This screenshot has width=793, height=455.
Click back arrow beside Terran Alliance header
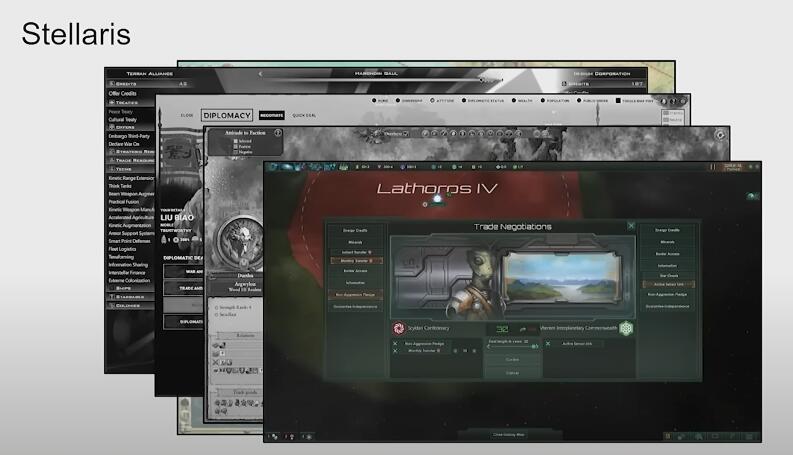point(260,74)
